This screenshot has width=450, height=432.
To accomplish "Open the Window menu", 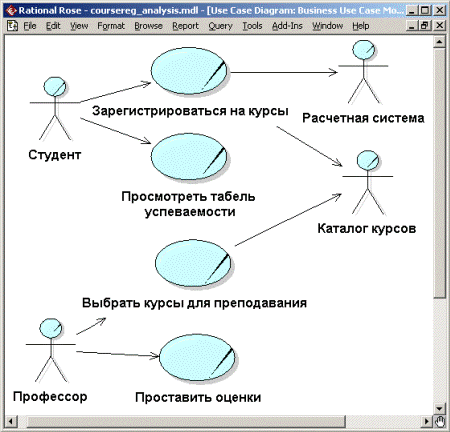I will pos(327,26).
